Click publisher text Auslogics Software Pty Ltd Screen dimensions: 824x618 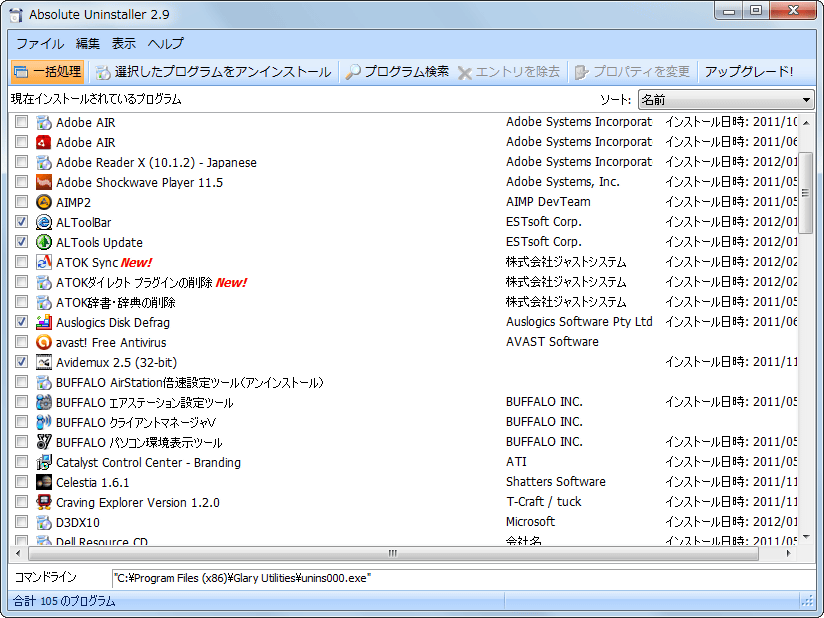[579, 322]
